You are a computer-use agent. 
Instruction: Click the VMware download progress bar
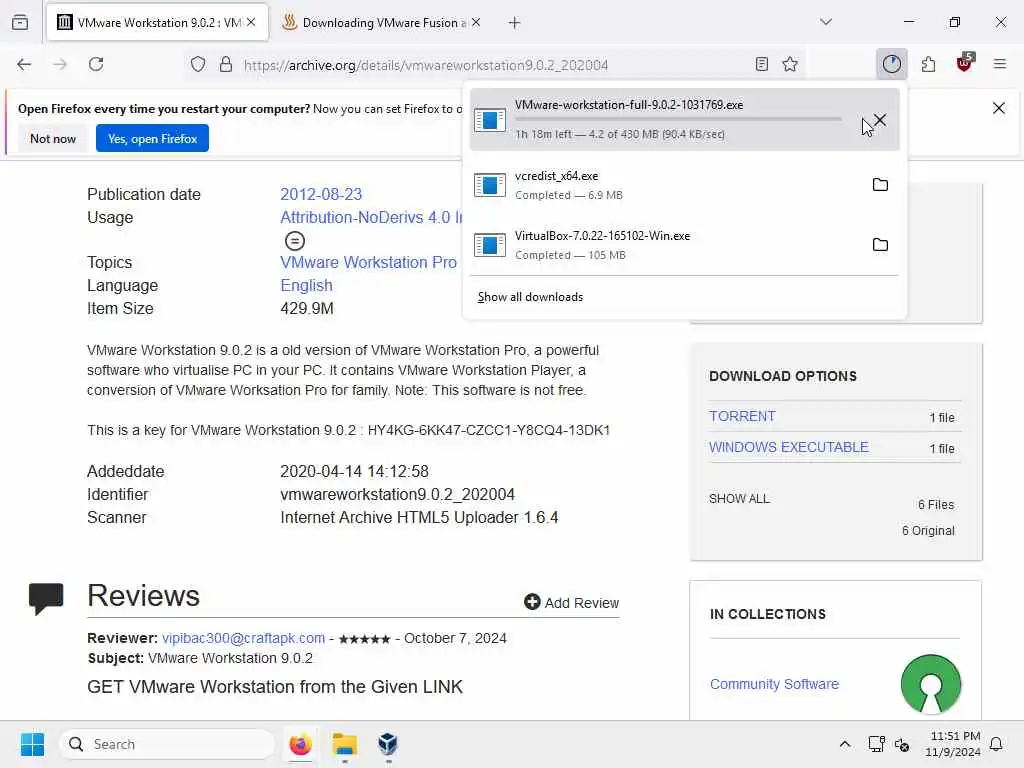coord(678,119)
